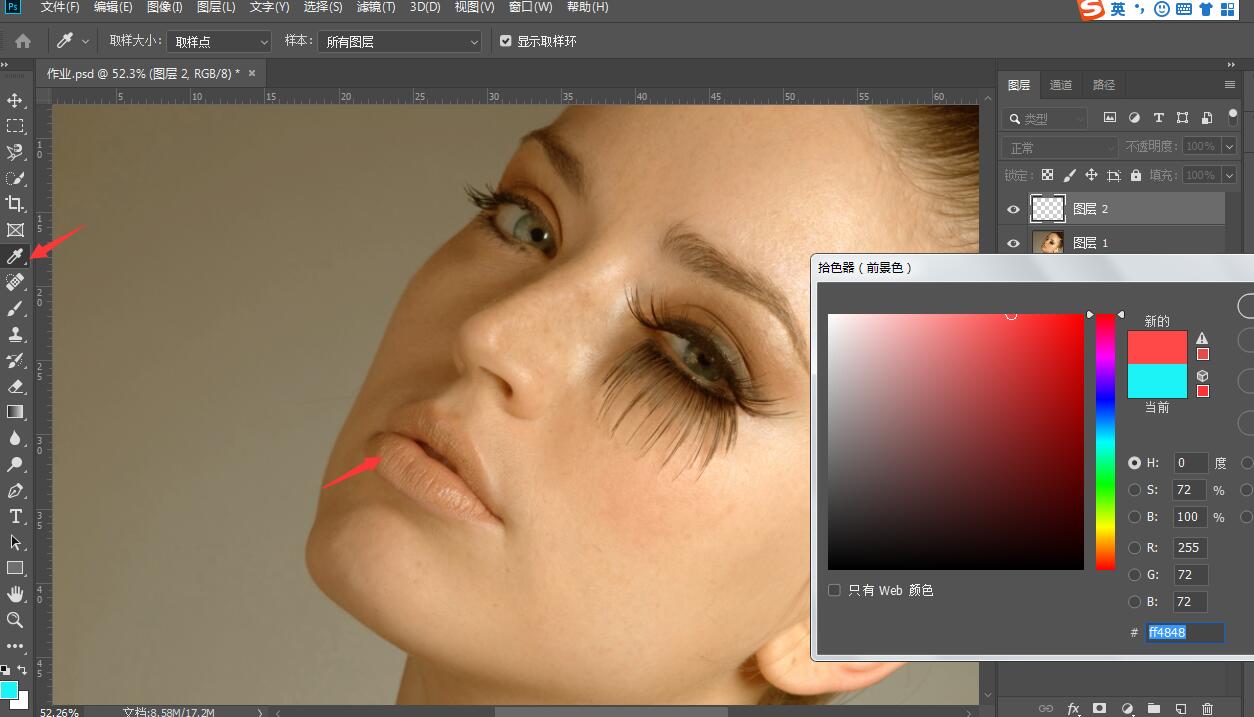The height and width of the screenshot is (717, 1254).
Task: Click the Zoom tool in the toolbar
Action: [x=15, y=620]
